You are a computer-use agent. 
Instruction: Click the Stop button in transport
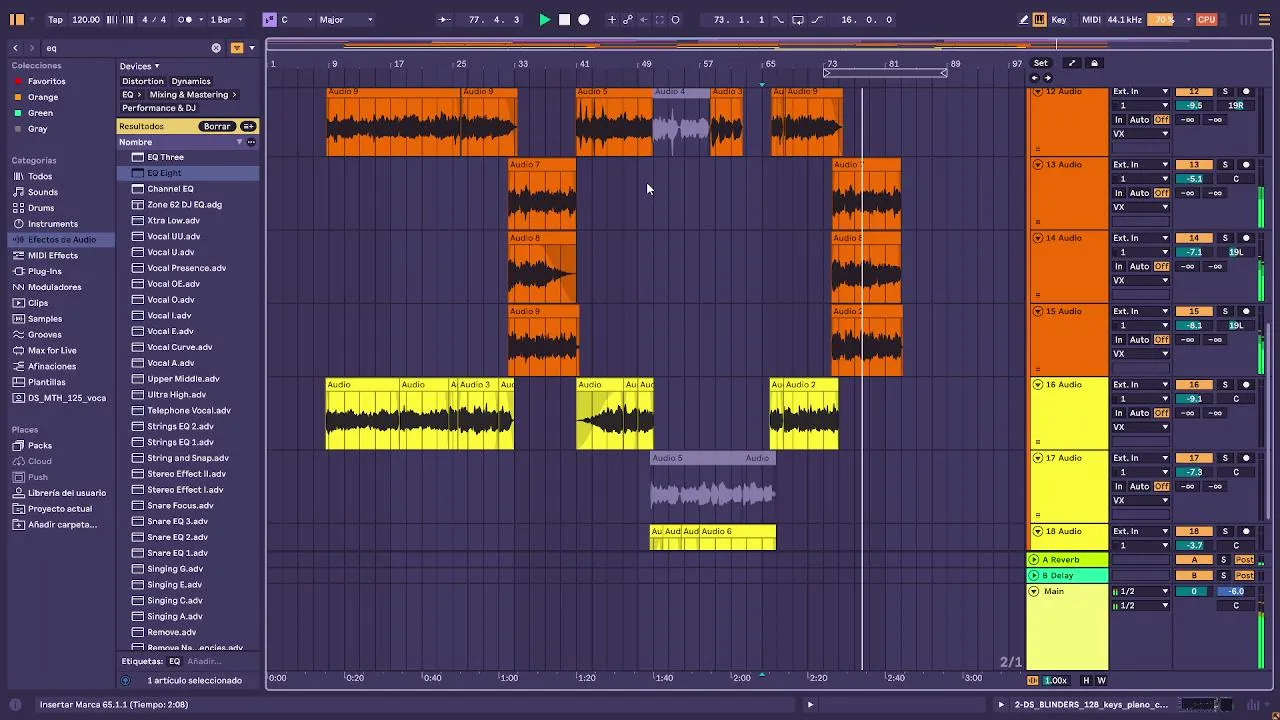[564, 19]
